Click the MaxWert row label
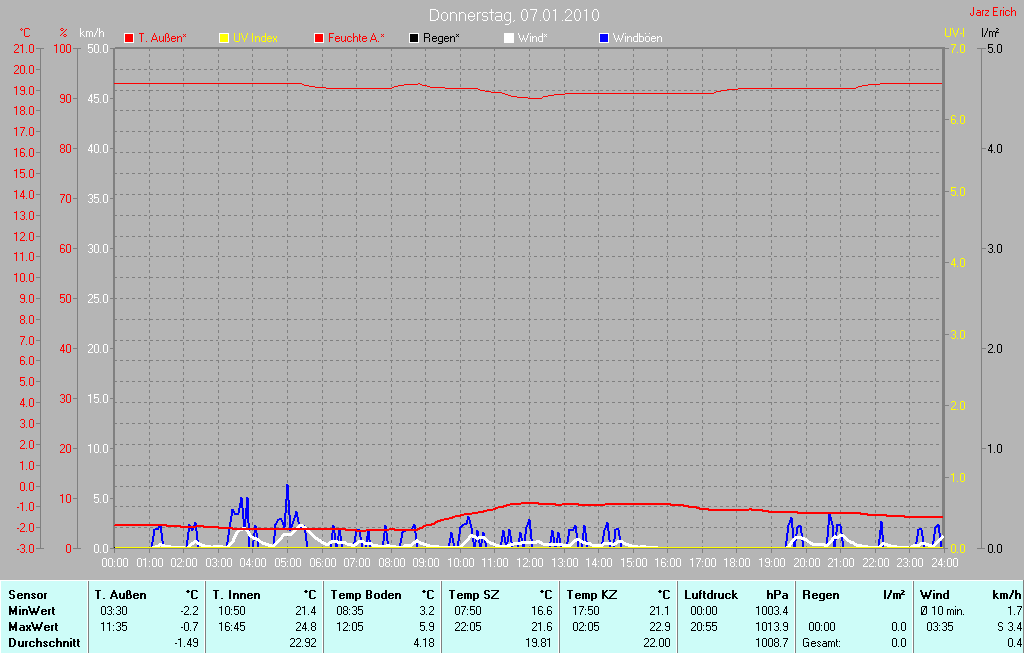The image size is (1024, 653). pos(33,626)
